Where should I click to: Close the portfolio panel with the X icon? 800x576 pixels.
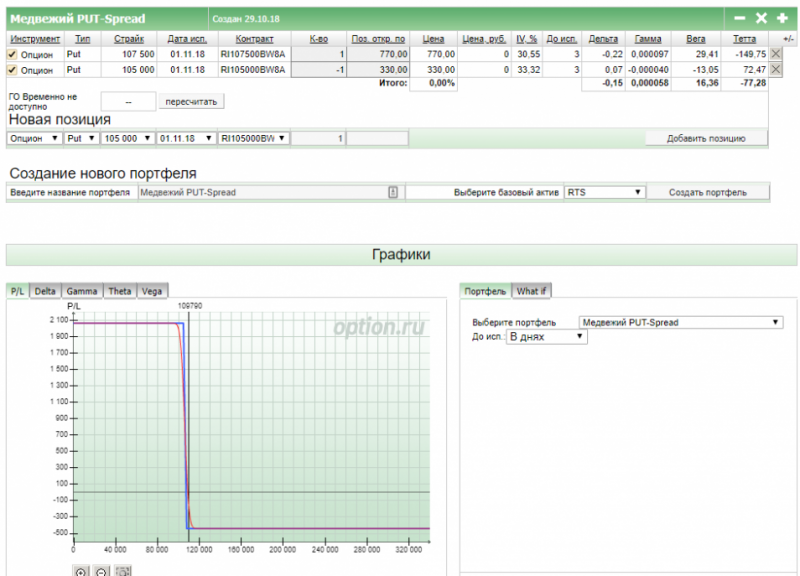coord(761,18)
